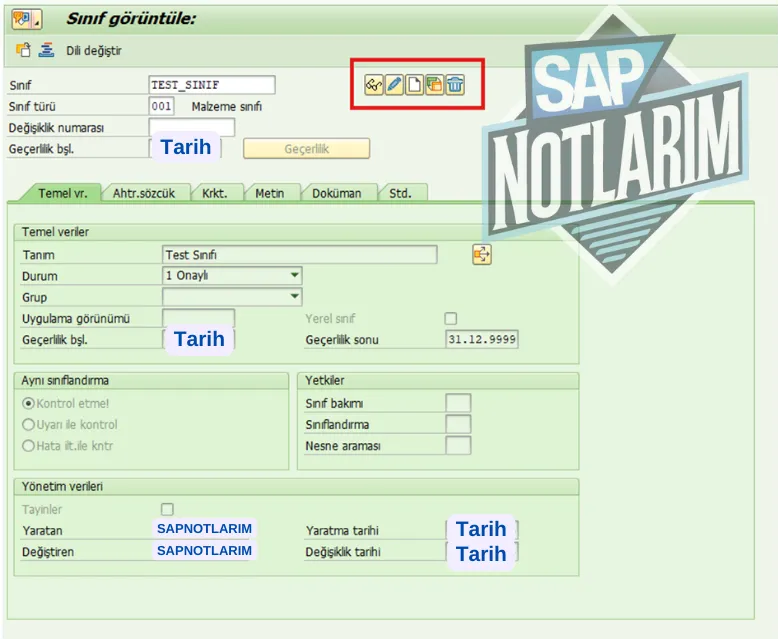Click the Değişiklik numarası input field
The width and height of the screenshot is (779, 640).
point(192,127)
